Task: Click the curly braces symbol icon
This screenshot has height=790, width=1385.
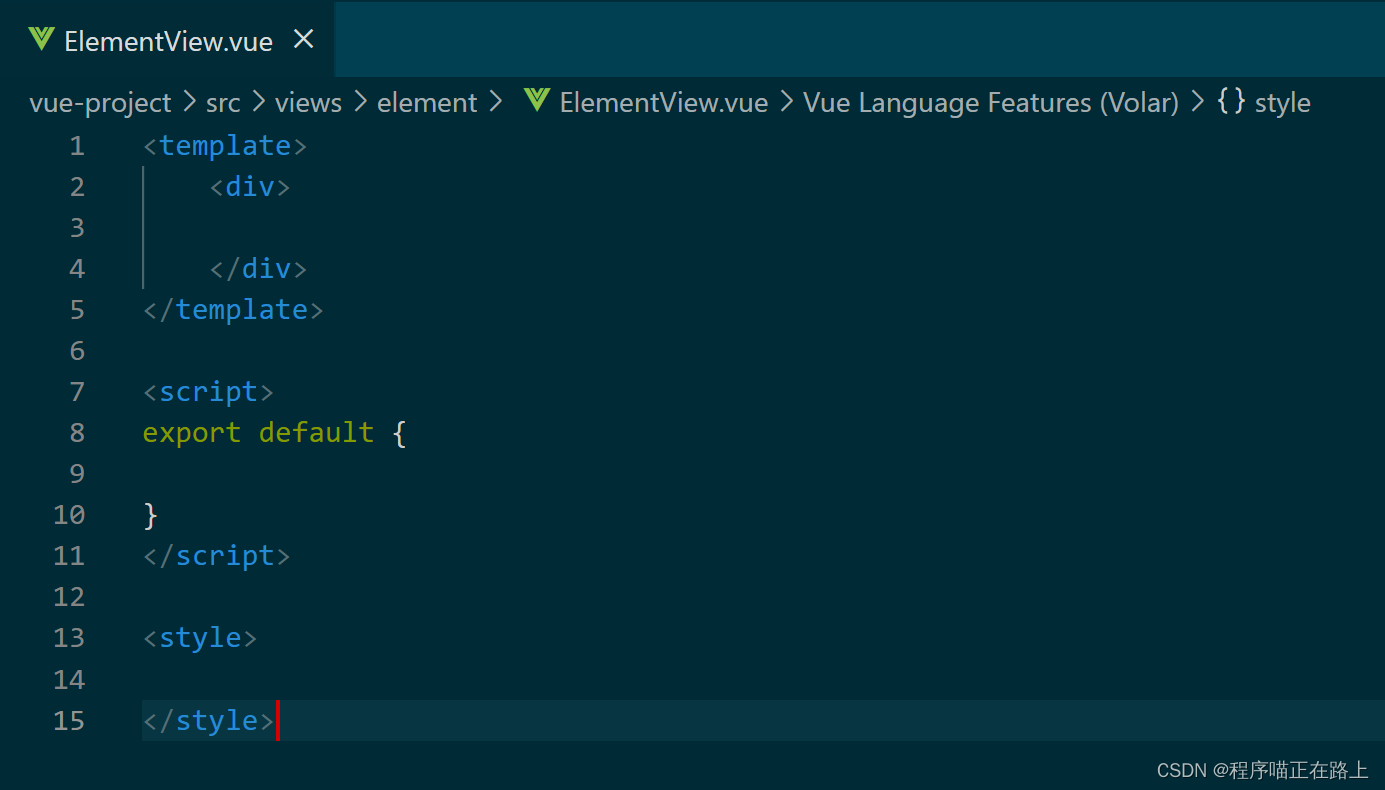Action: coord(1231,102)
